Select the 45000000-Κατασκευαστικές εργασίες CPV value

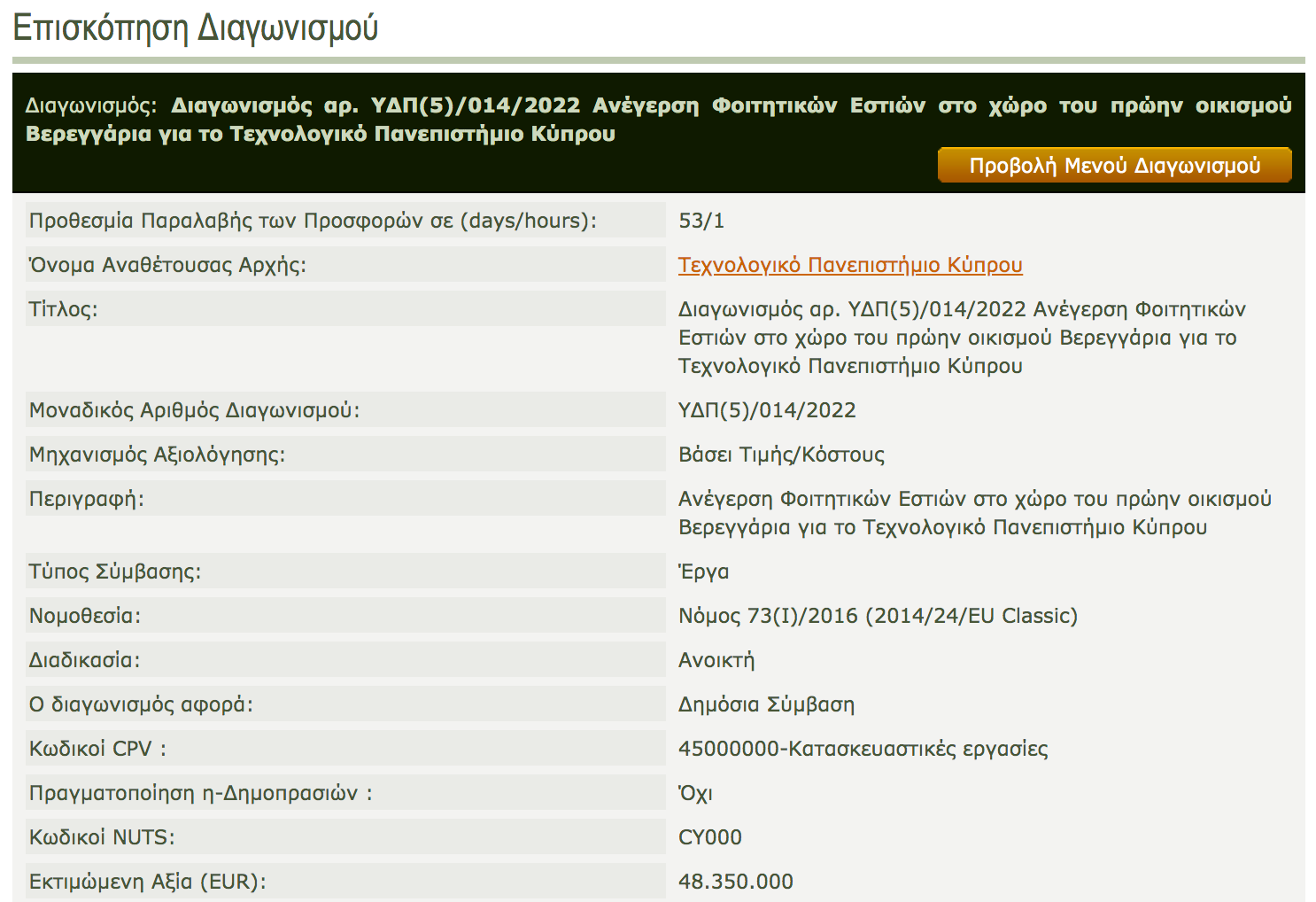coord(863,749)
